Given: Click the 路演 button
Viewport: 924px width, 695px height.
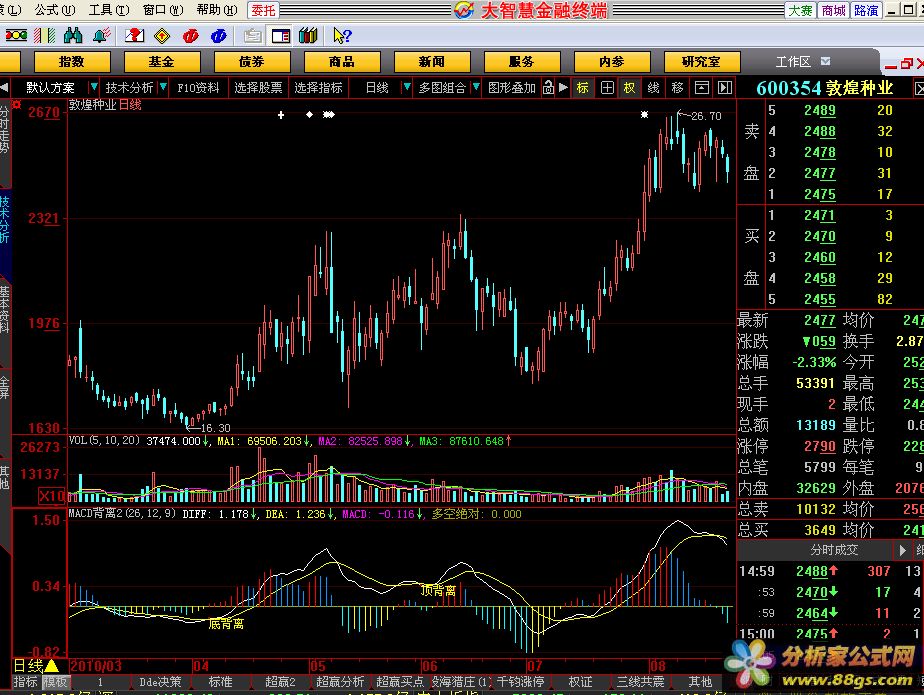Looking at the screenshot, I should (866, 11).
